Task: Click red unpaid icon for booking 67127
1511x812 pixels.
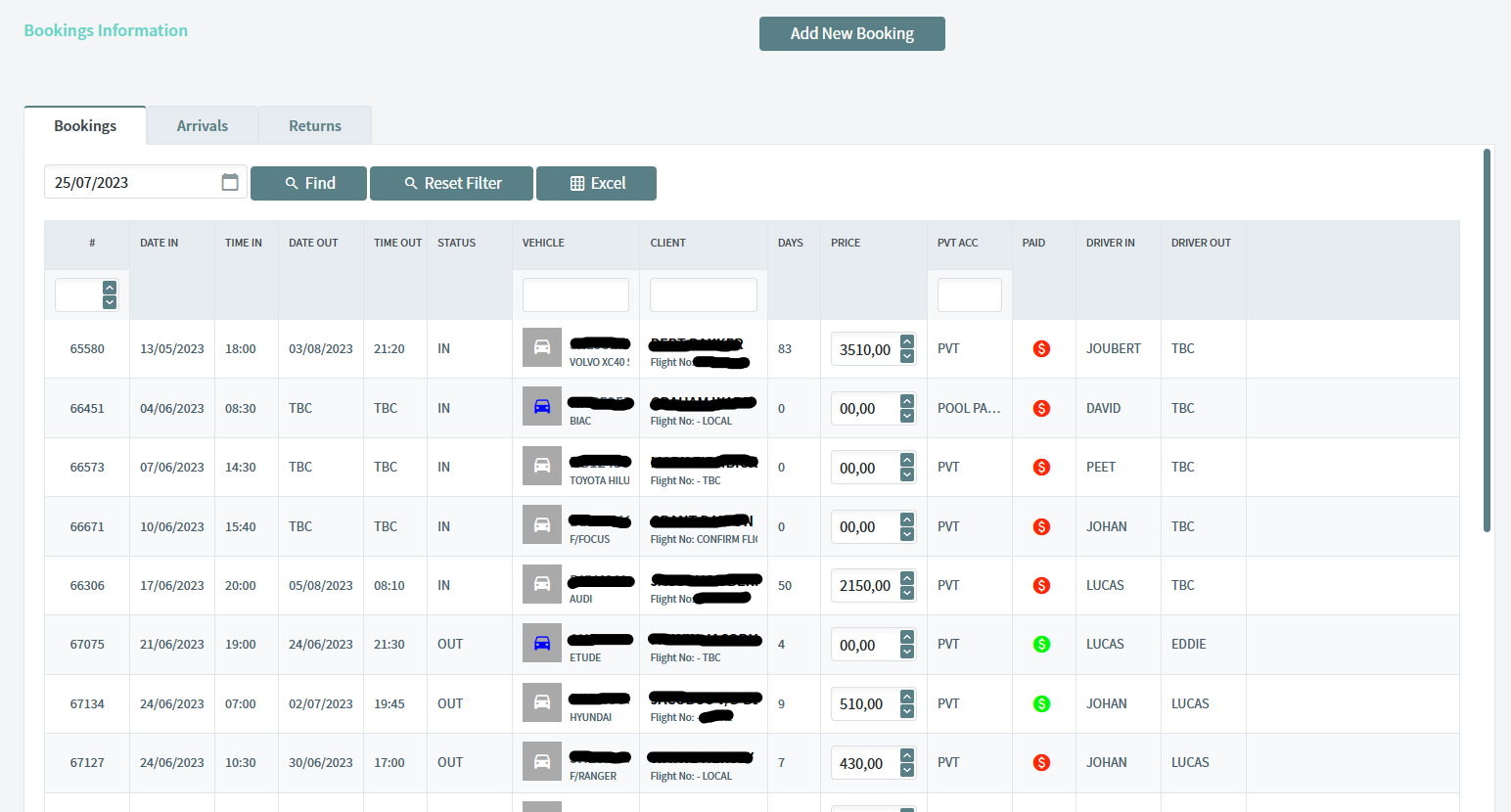Action: [x=1041, y=762]
